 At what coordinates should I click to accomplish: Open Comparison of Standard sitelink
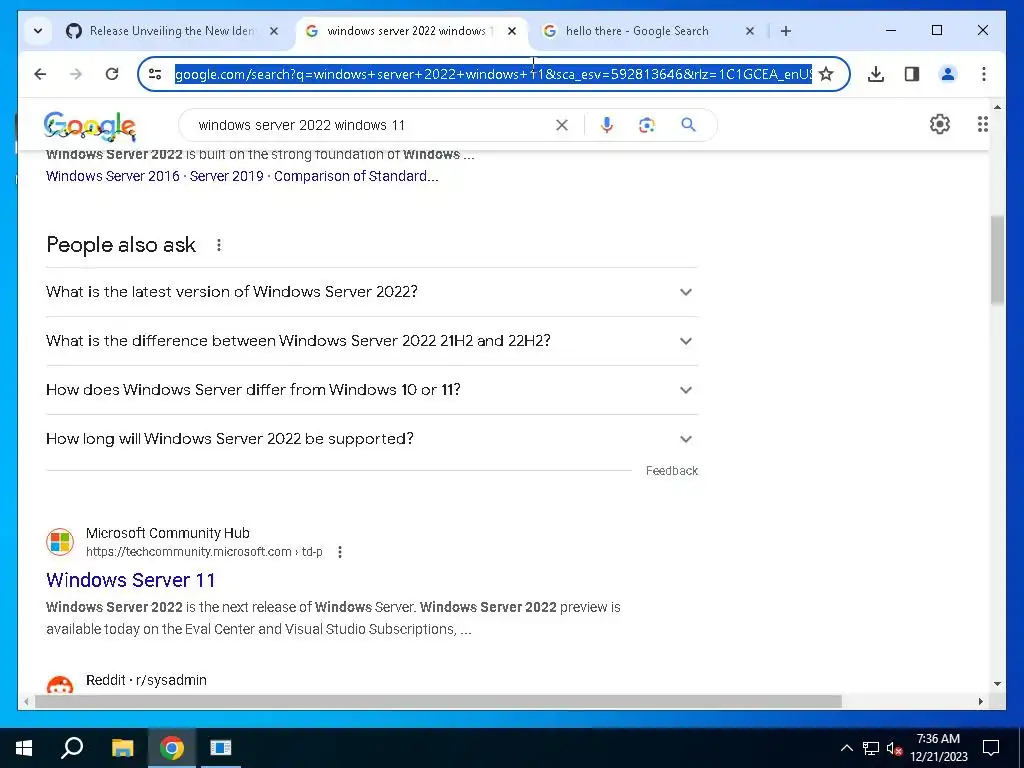pyautogui.click(x=356, y=176)
